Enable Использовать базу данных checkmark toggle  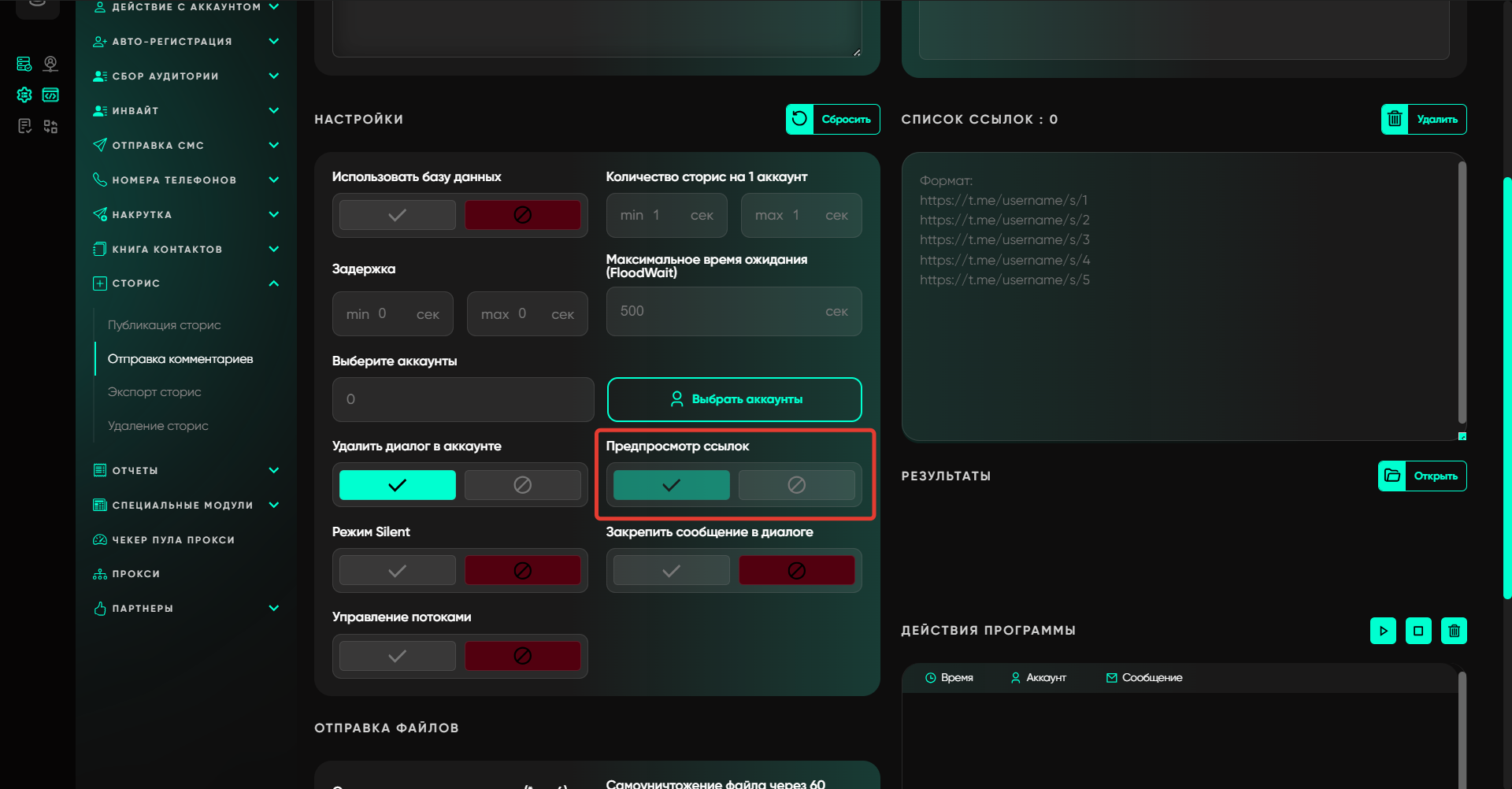[397, 215]
